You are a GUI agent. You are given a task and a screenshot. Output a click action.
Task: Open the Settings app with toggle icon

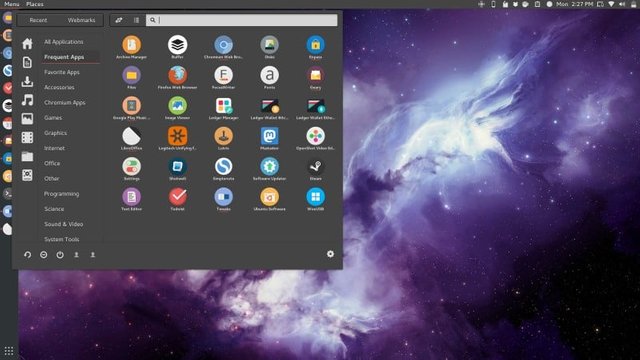click(131, 167)
